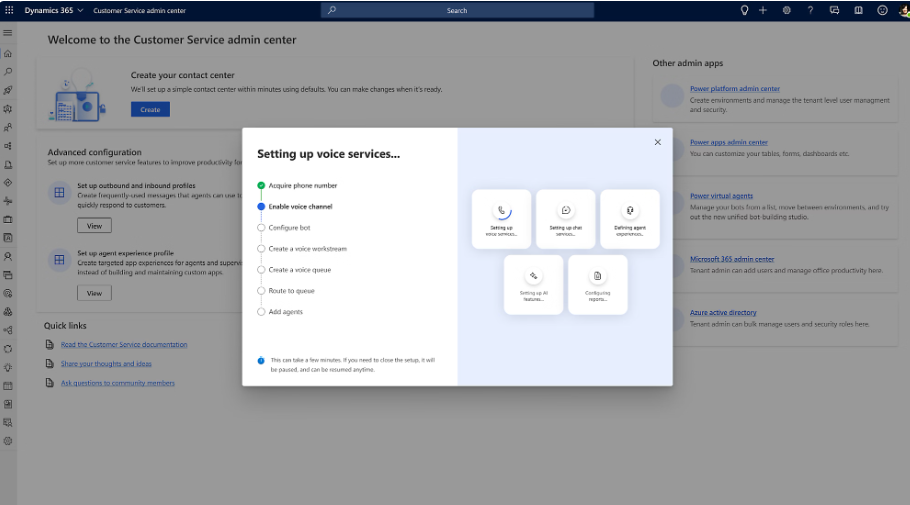Screen dimensions: 910x505
Task: Click the Quick links heading
Action: pos(65,326)
